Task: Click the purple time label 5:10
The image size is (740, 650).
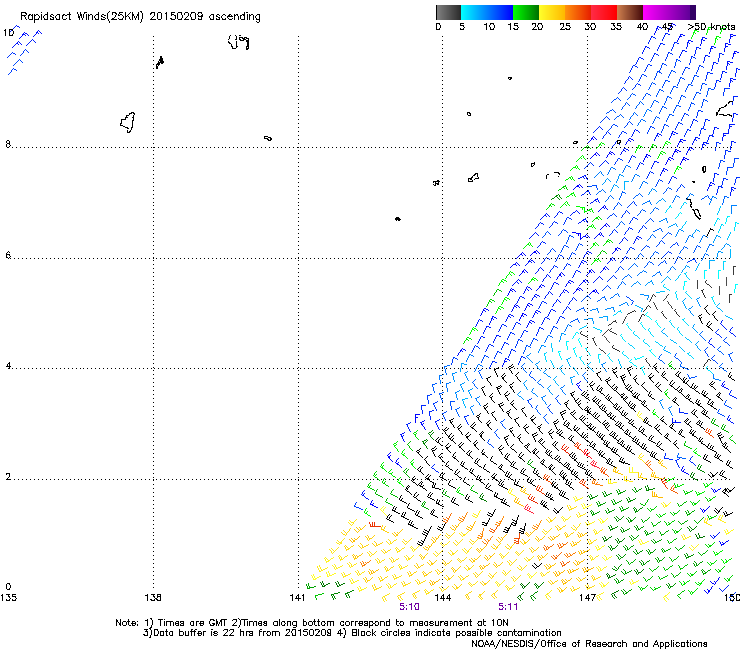Action: (x=409, y=607)
